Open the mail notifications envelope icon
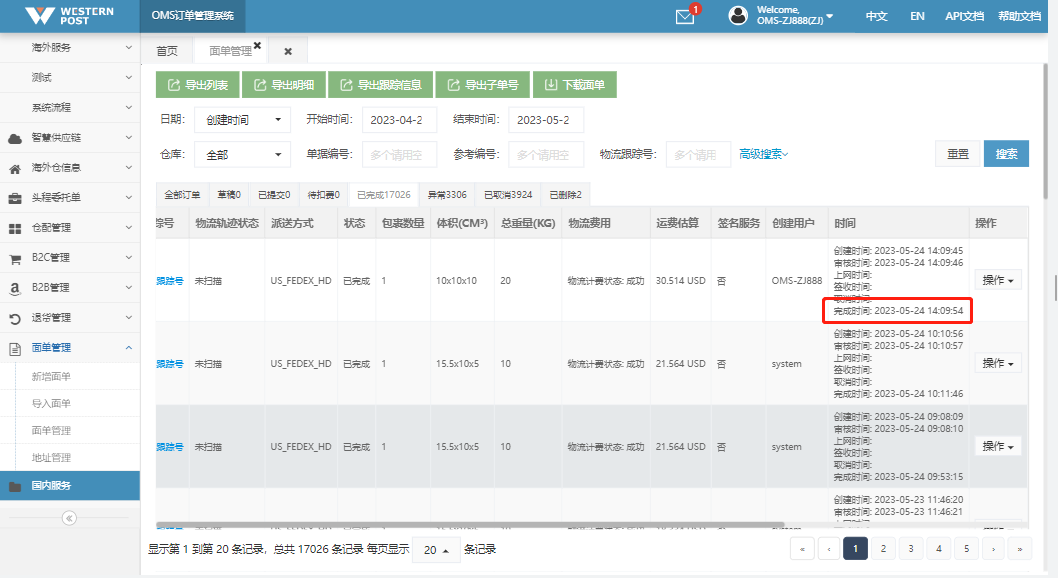 pos(685,17)
